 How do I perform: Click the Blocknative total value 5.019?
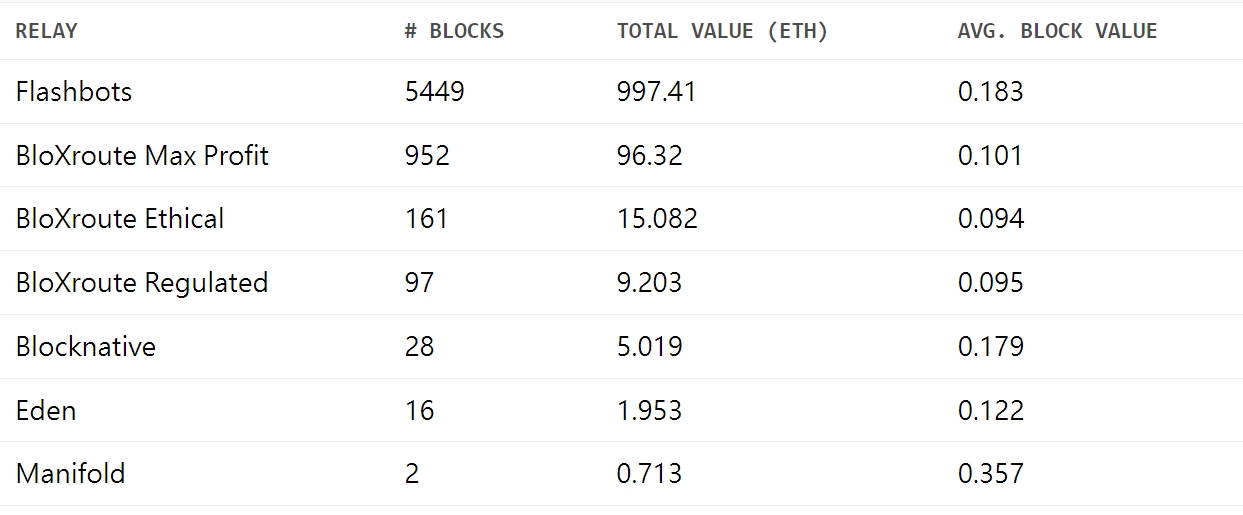(x=649, y=347)
